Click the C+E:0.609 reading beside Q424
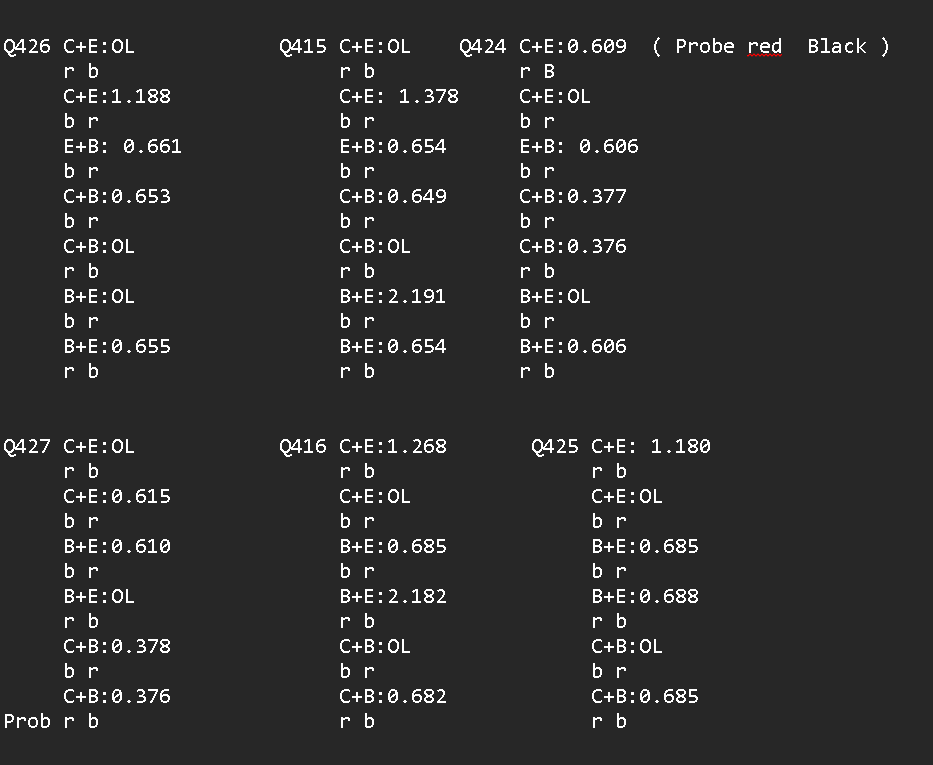This screenshot has height=765, width=933. click(x=573, y=46)
